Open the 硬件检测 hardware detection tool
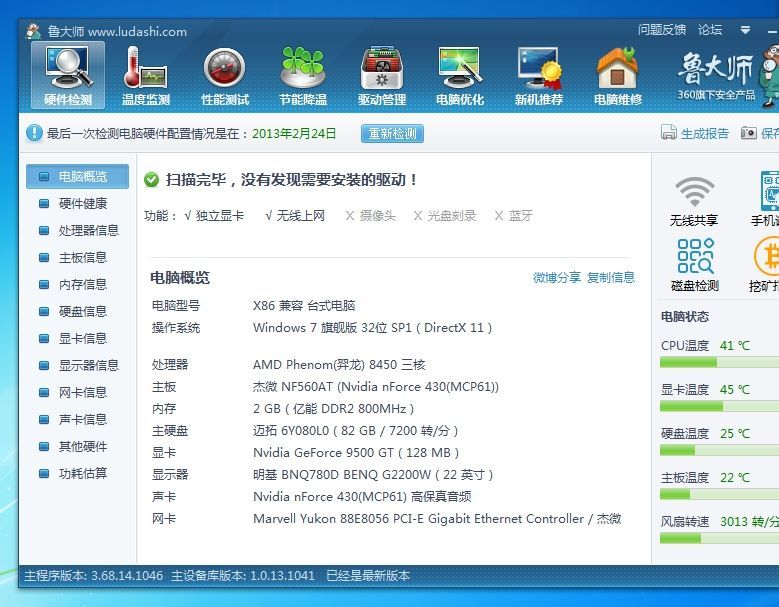 point(68,76)
